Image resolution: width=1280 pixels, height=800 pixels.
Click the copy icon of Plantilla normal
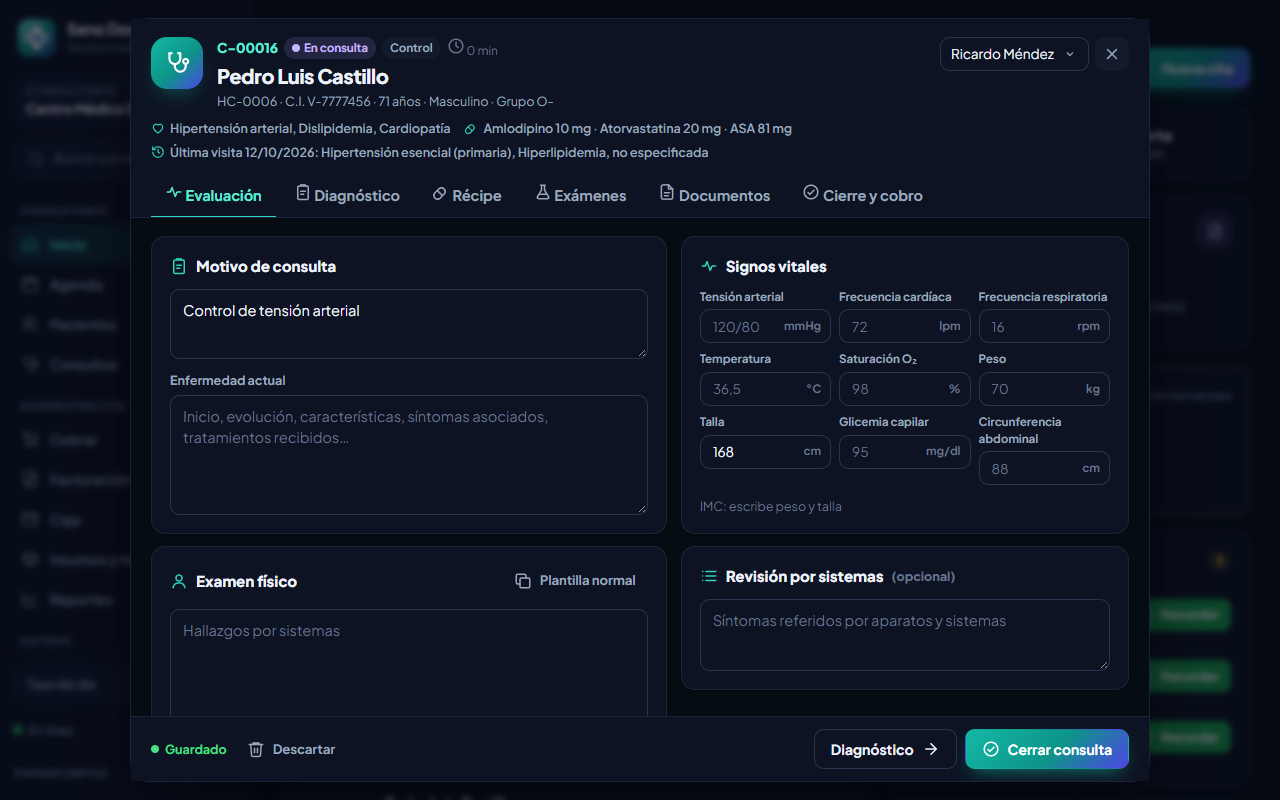tap(523, 581)
